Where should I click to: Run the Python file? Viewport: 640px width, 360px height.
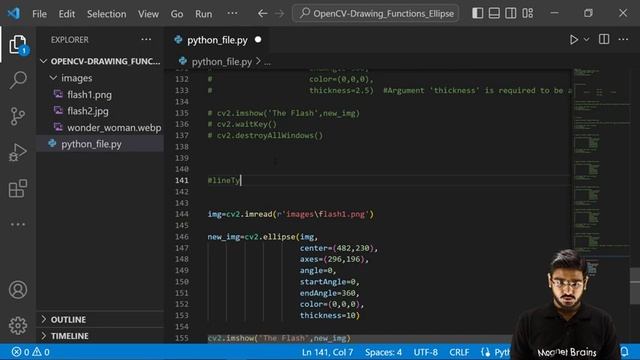573,40
